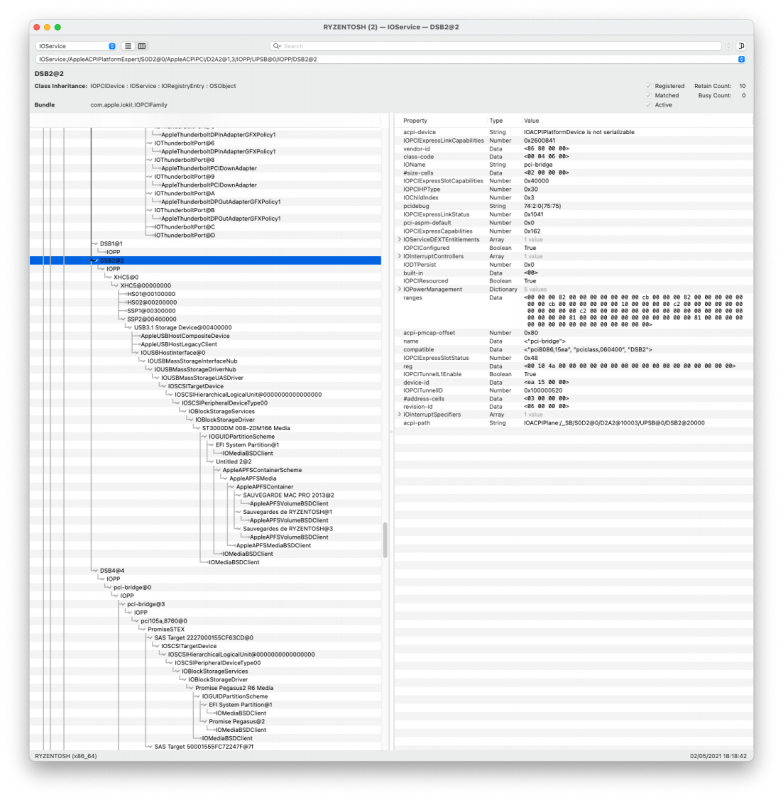
Task: Switch to the outline list view icon
Action: [x=128, y=46]
